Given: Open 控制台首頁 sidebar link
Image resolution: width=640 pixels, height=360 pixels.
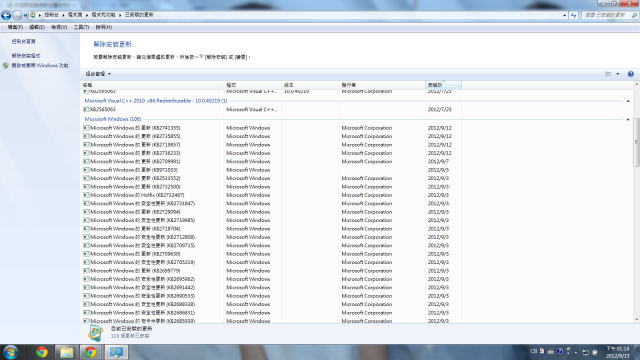Looking at the screenshot, I should (23, 42).
